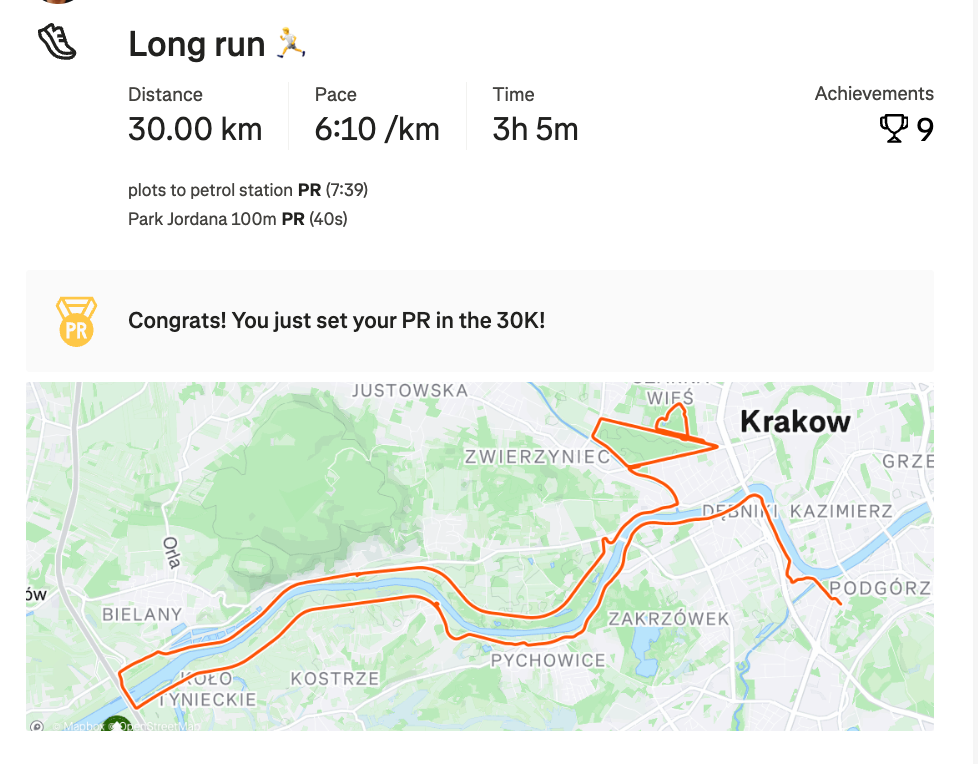Click the Achievements count of 9
Screen dimensions: 978x764
[925, 130]
